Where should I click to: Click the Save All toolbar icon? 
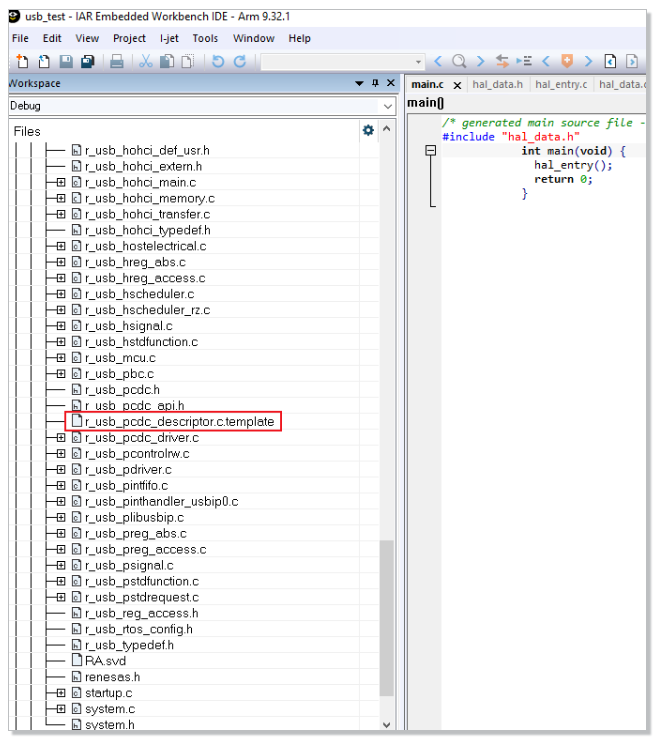(x=88, y=62)
